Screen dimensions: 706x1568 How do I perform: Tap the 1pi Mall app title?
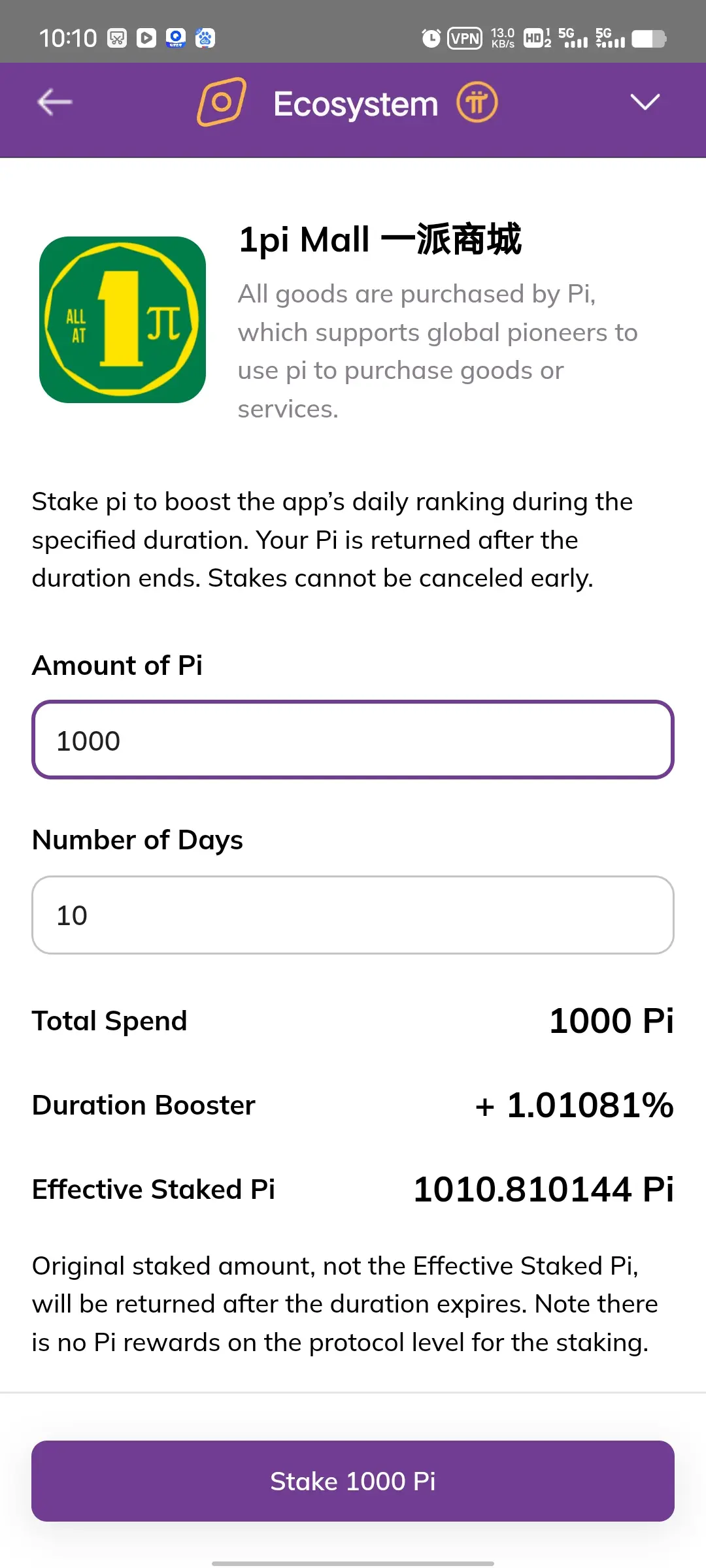(x=380, y=239)
